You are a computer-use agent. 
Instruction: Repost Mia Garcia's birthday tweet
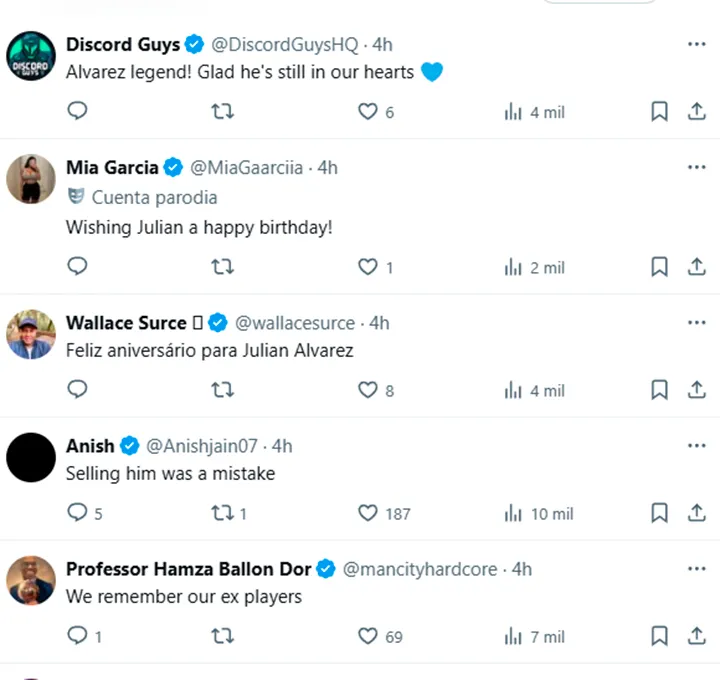click(224, 267)
